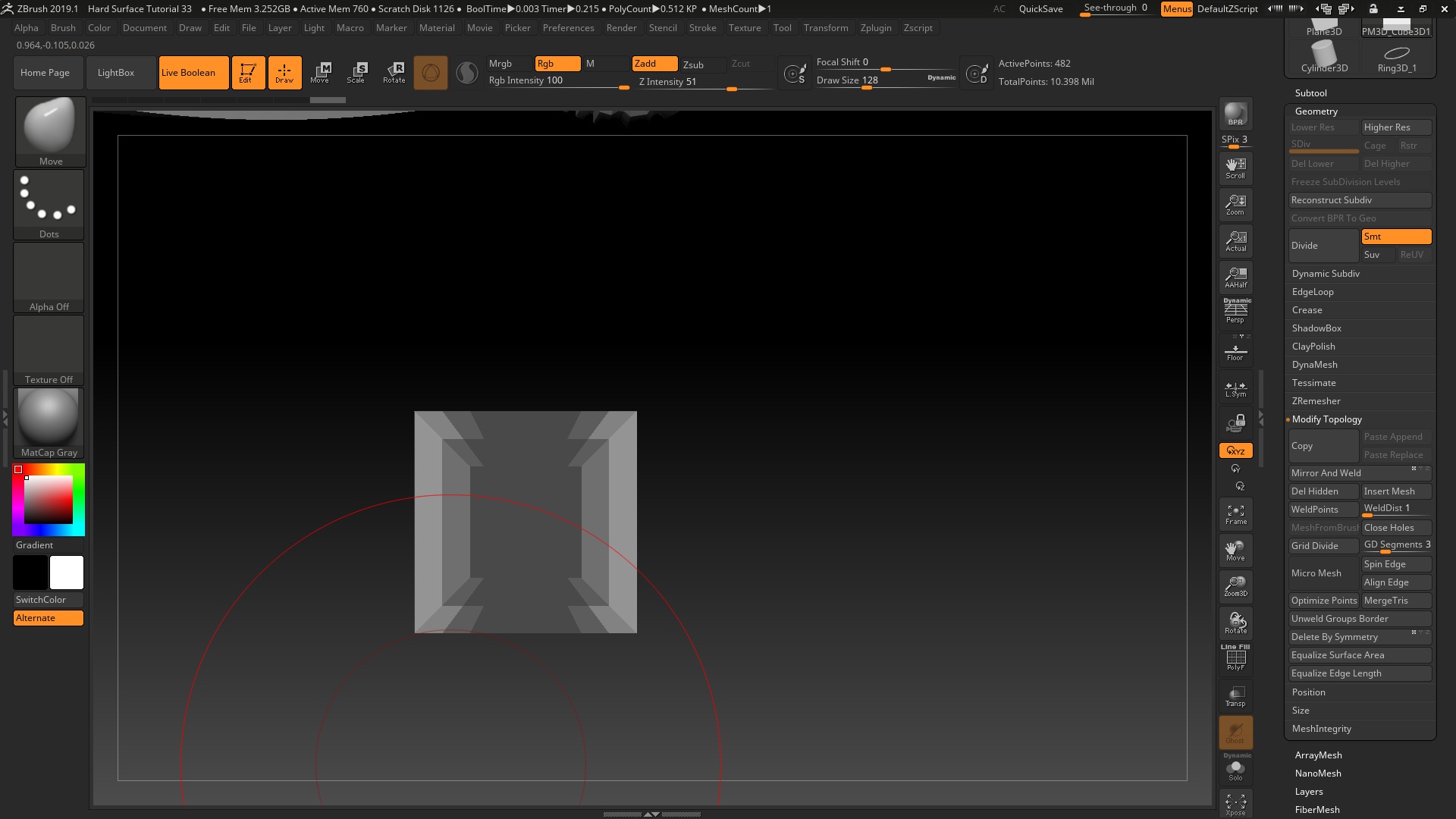
Task: Toggle the Live Boolean button
Action: [193, 73]
